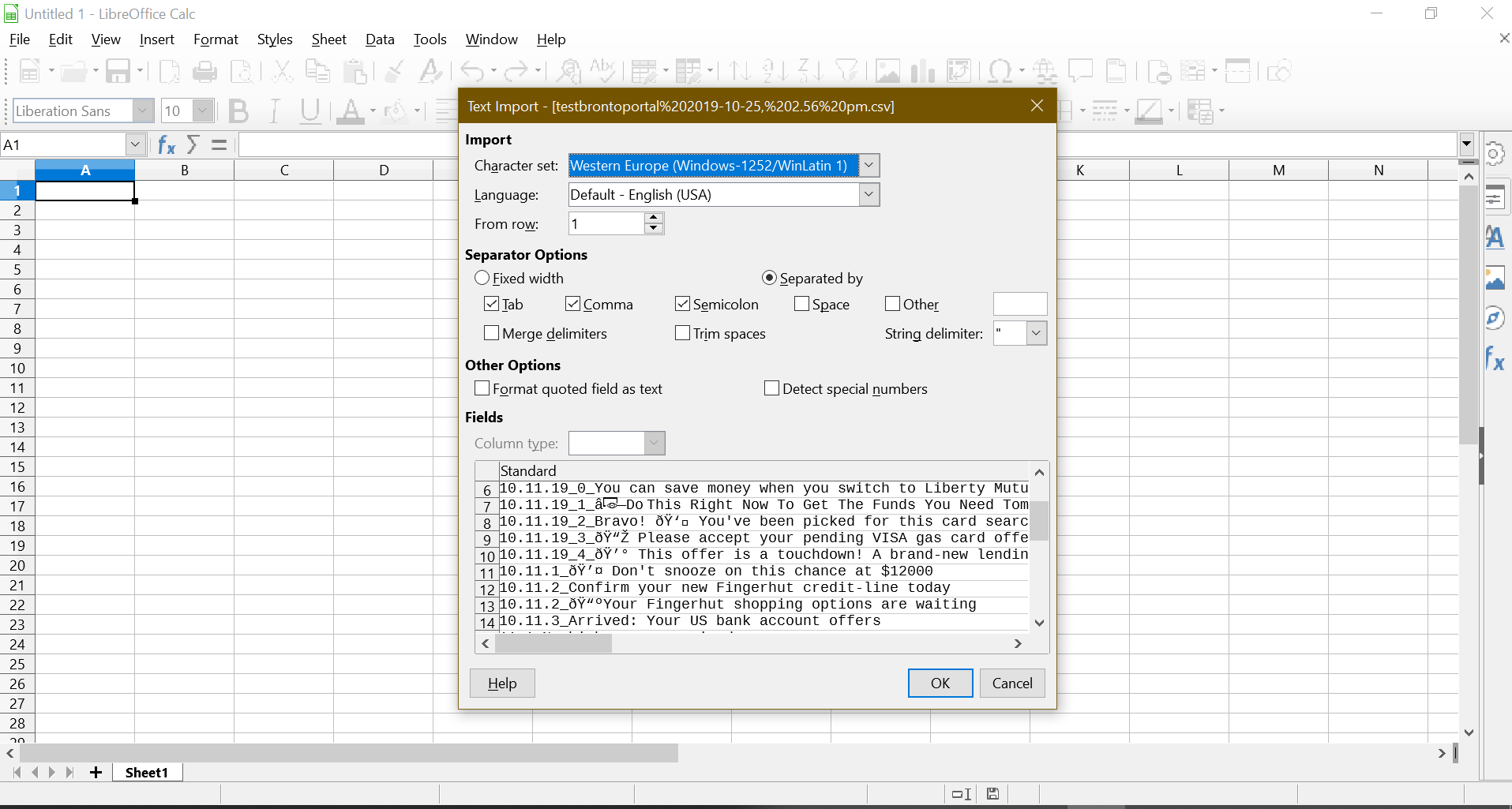This screenshot has height=809, width=1512.
Task: Open the font size dropdown
Action: point(203,111)
